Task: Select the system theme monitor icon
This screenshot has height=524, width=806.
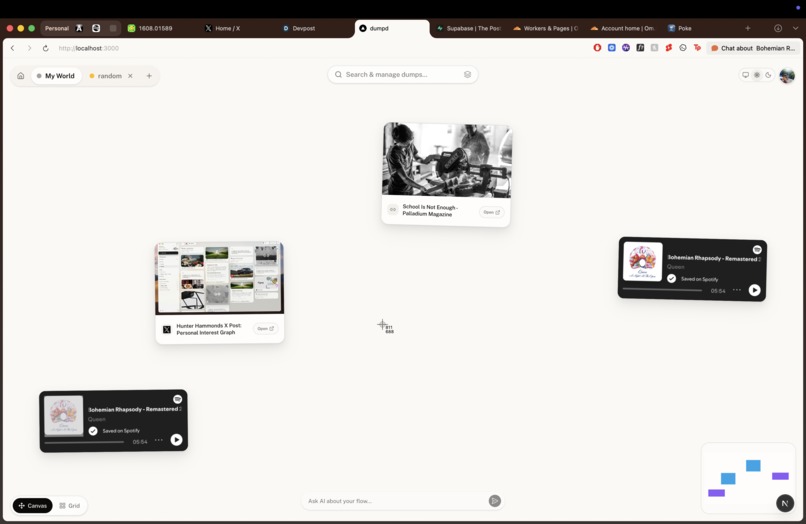Action: tap(745, 75)
